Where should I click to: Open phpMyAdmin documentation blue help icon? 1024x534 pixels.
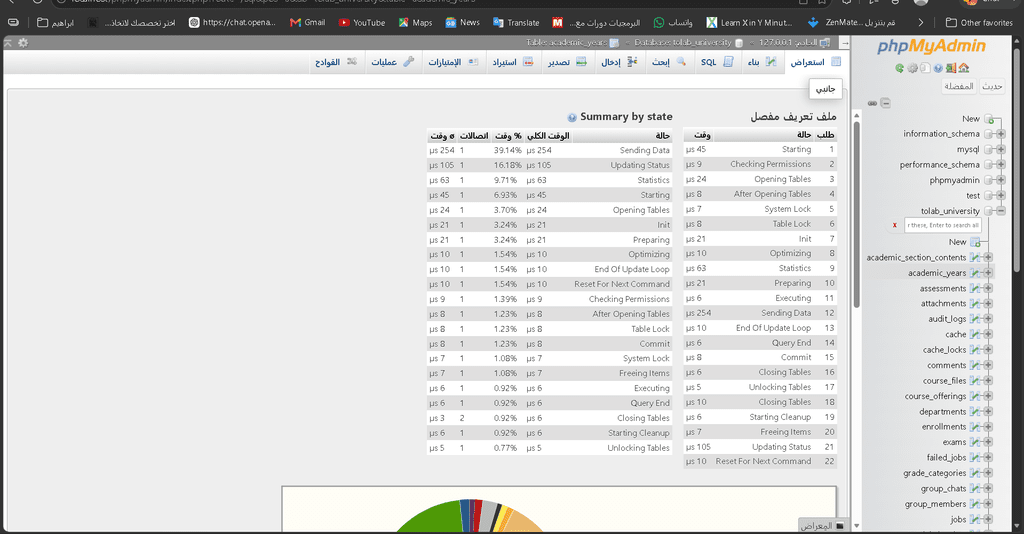[x=938, y=68]
